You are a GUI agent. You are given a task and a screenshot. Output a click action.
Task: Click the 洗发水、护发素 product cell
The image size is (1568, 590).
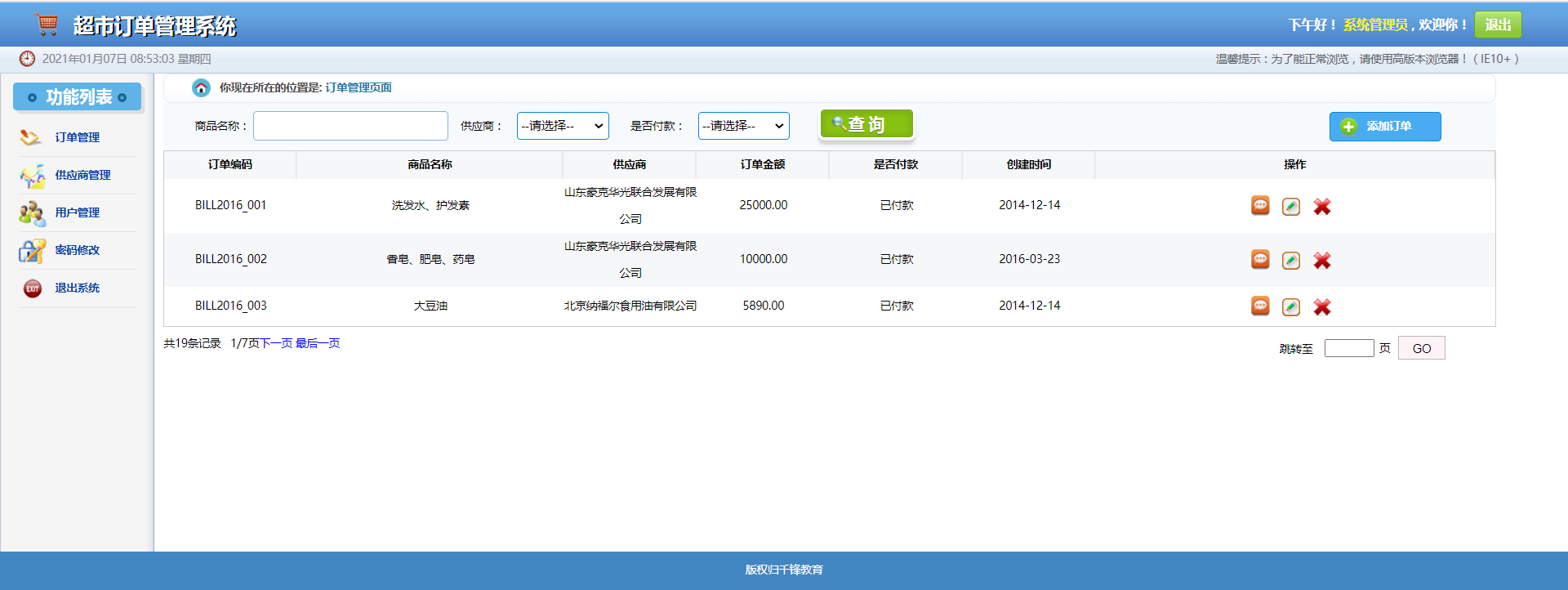coord(430,205)
